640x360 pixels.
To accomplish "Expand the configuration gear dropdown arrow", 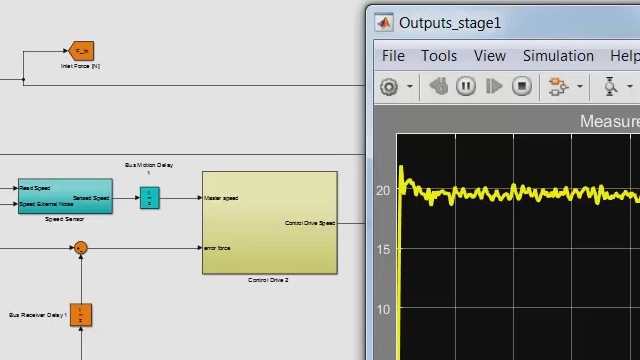I will click(410, 87).
